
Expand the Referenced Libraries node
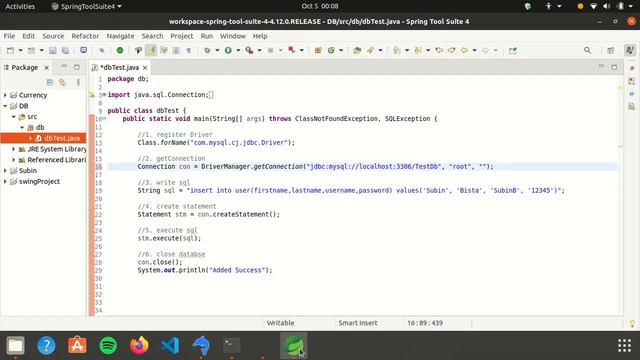[13, 160]
